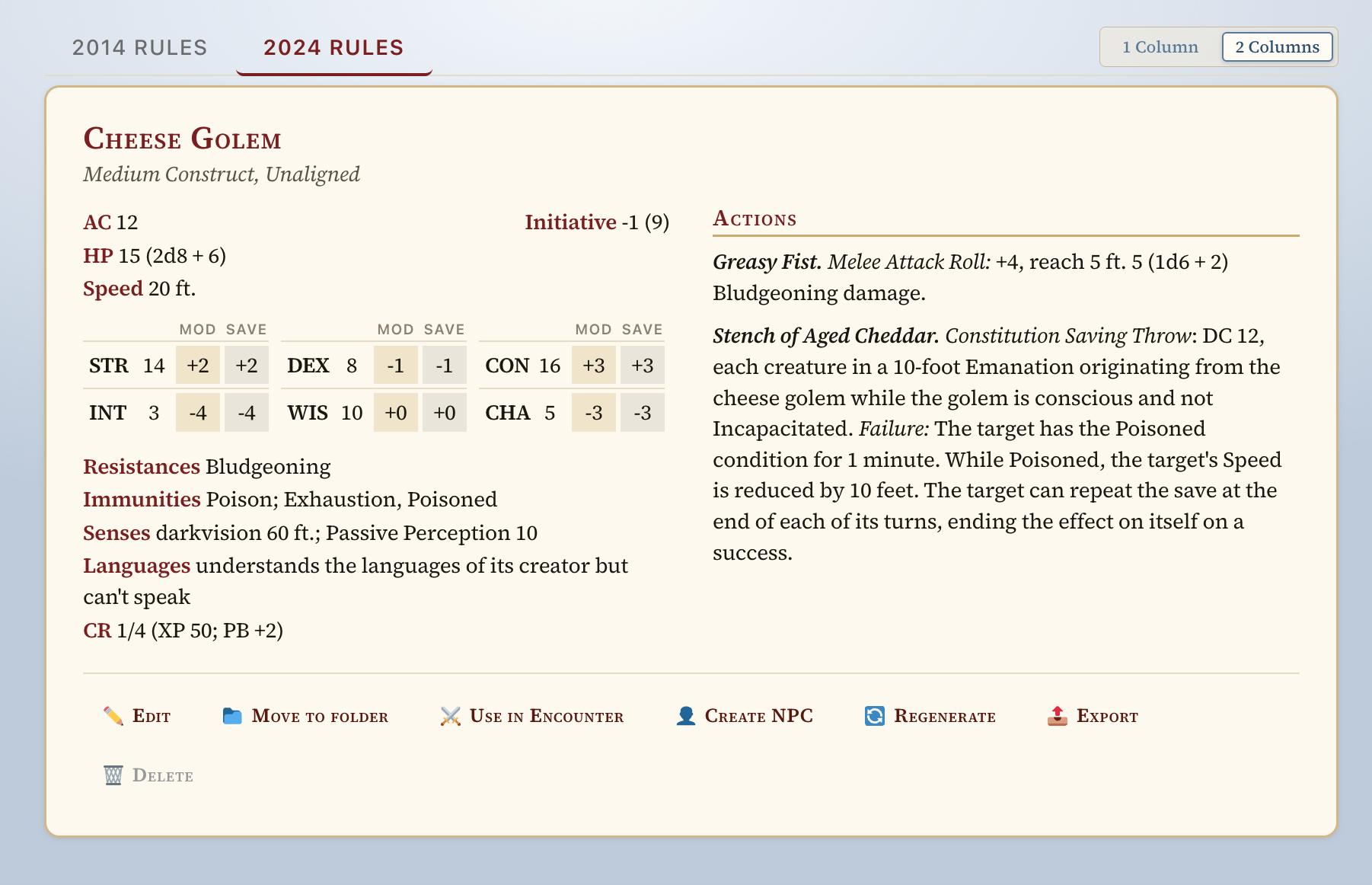The height and width of the screenshot is (885, 1372).
Task: Click the Senses darkvision line
Action: tap(311, 533)
